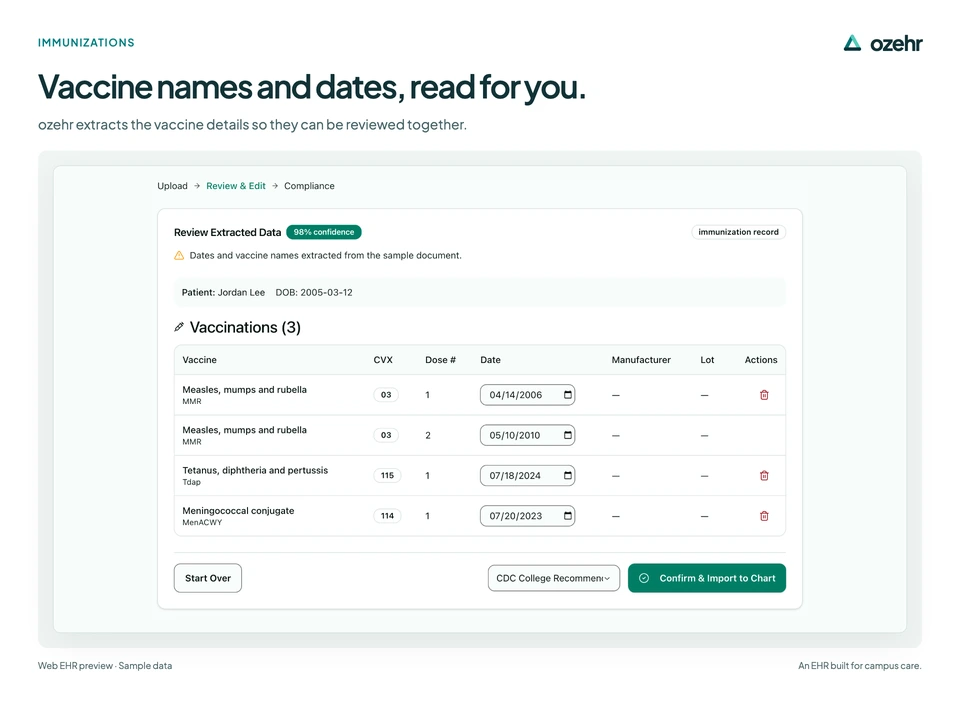
Task: Open calendar picker for 04/14/2006 date
Action: [x=568, y=395]
